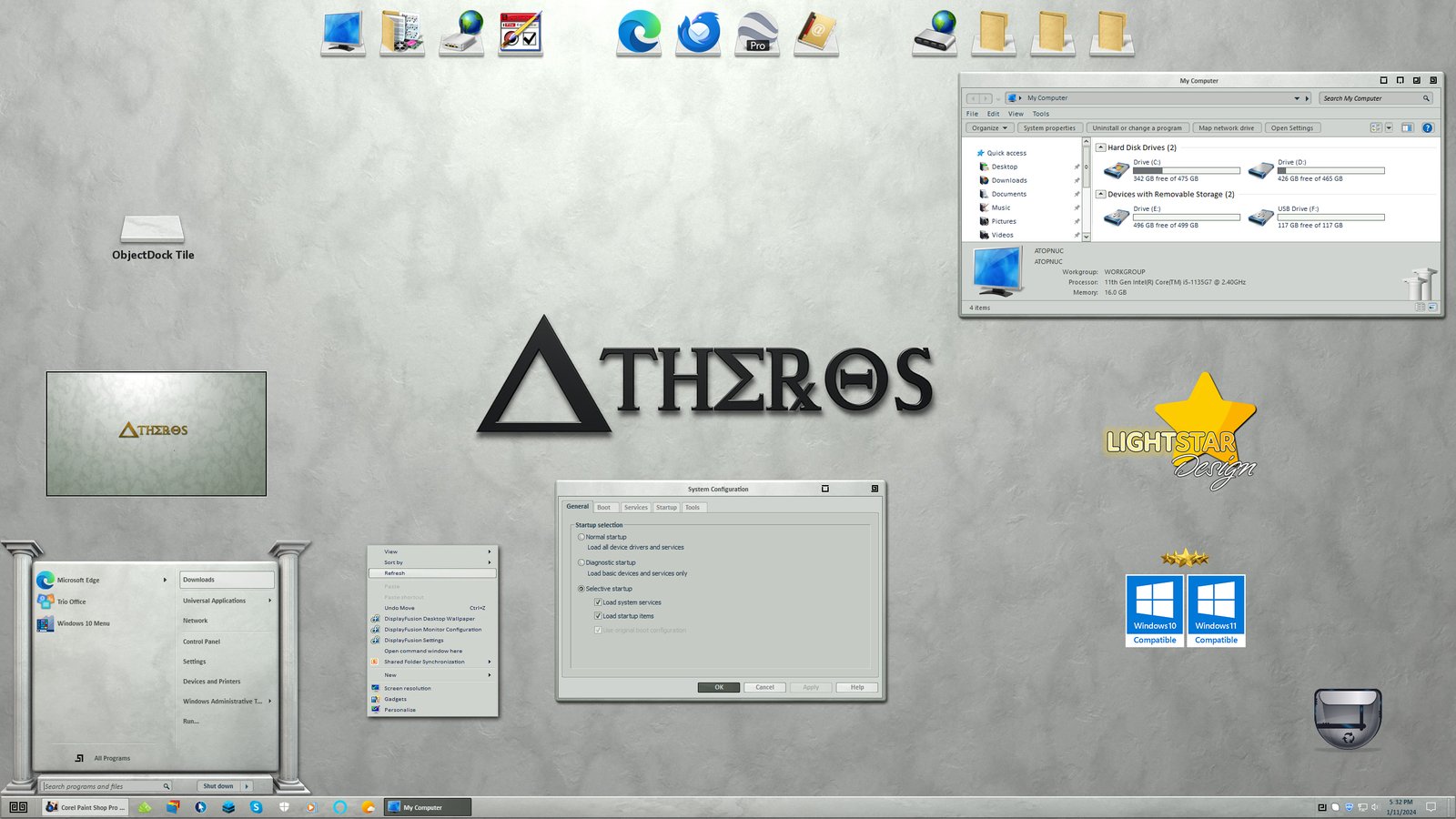Open the blue circle Cortana taskbar icon
This screenshot has width=1456, height=819.
point(339,807)
